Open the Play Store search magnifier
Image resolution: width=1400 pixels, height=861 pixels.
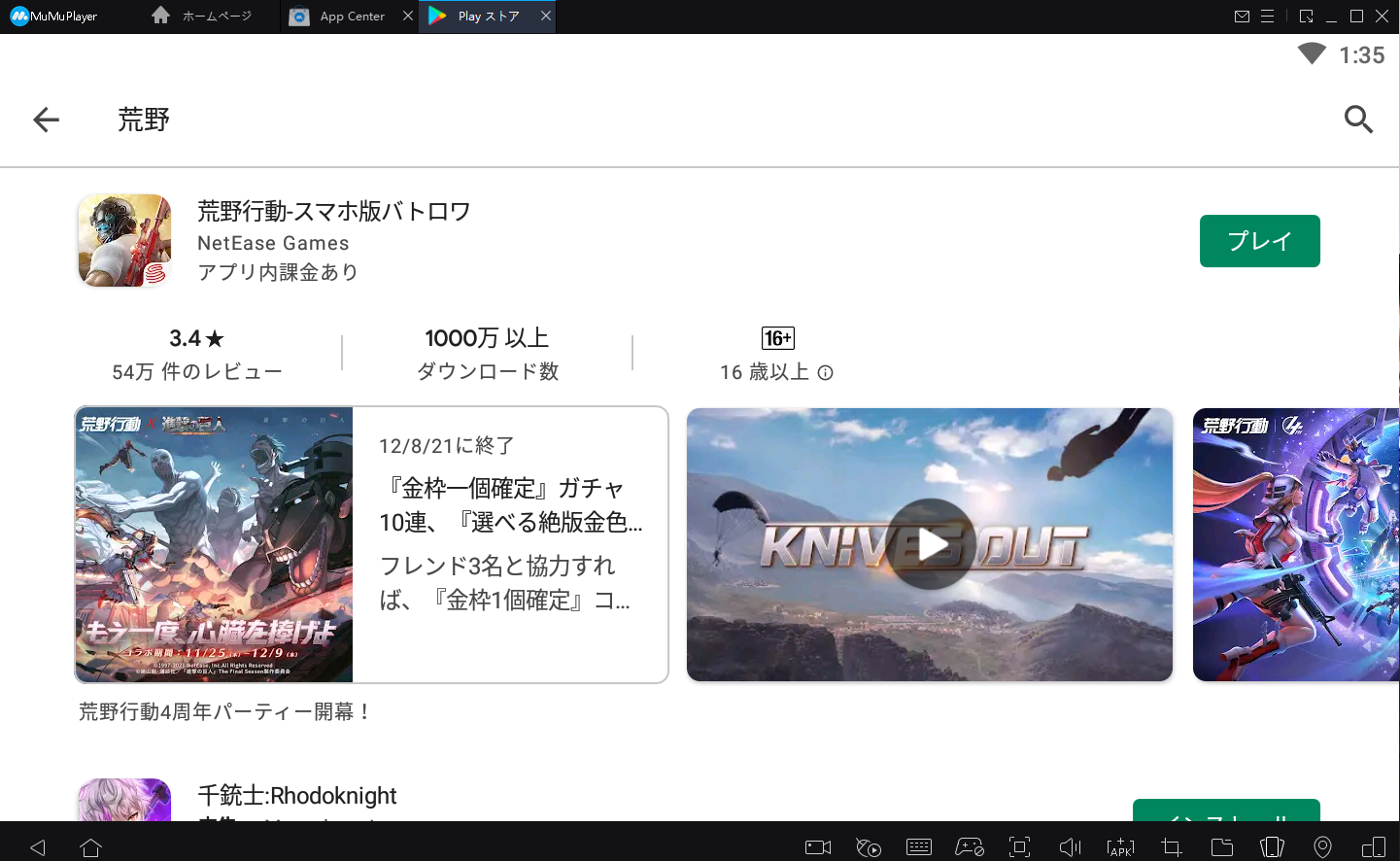click(x=1358, y=120)
